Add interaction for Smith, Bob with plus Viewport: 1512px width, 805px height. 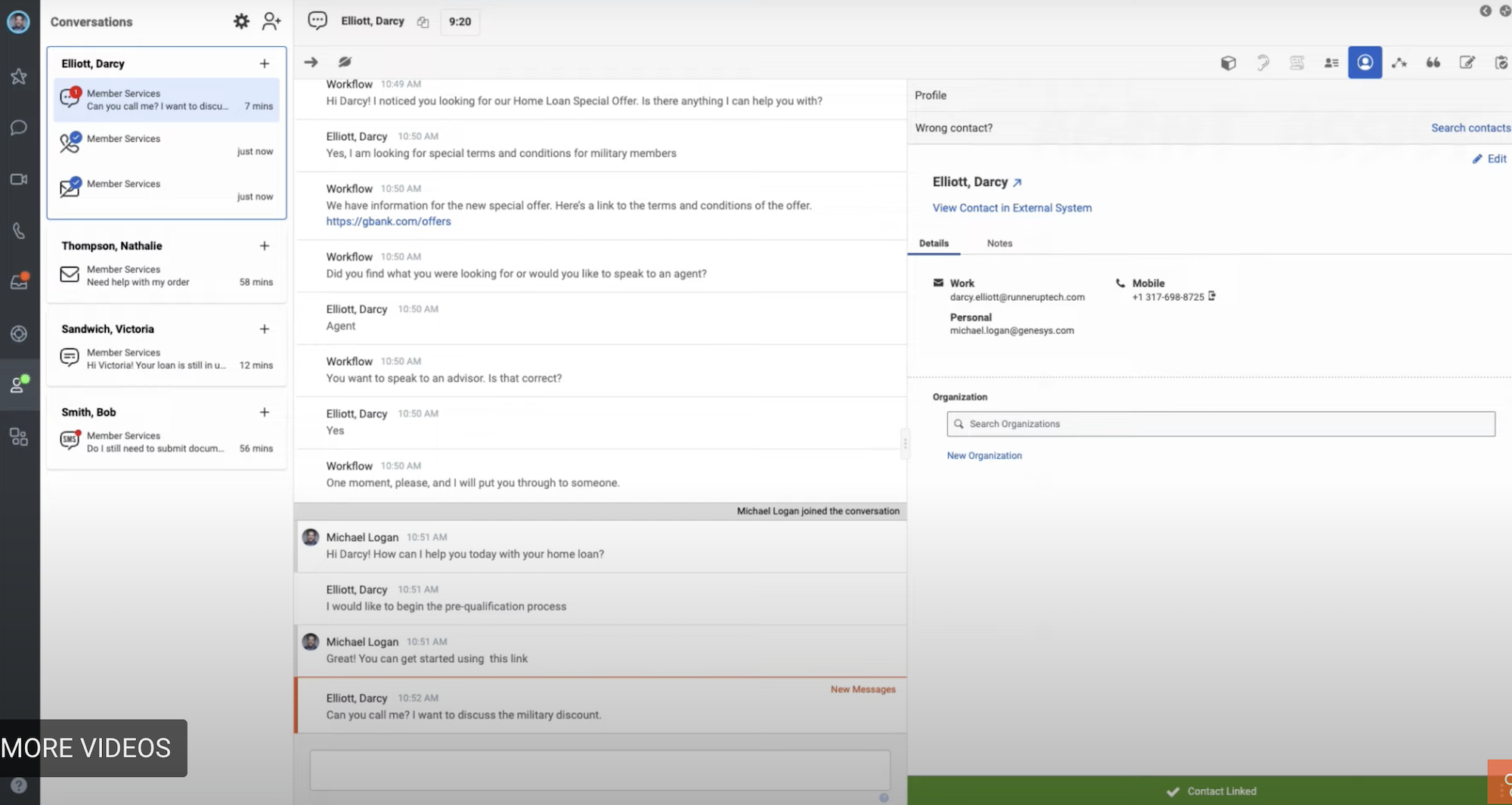(265, 412)
